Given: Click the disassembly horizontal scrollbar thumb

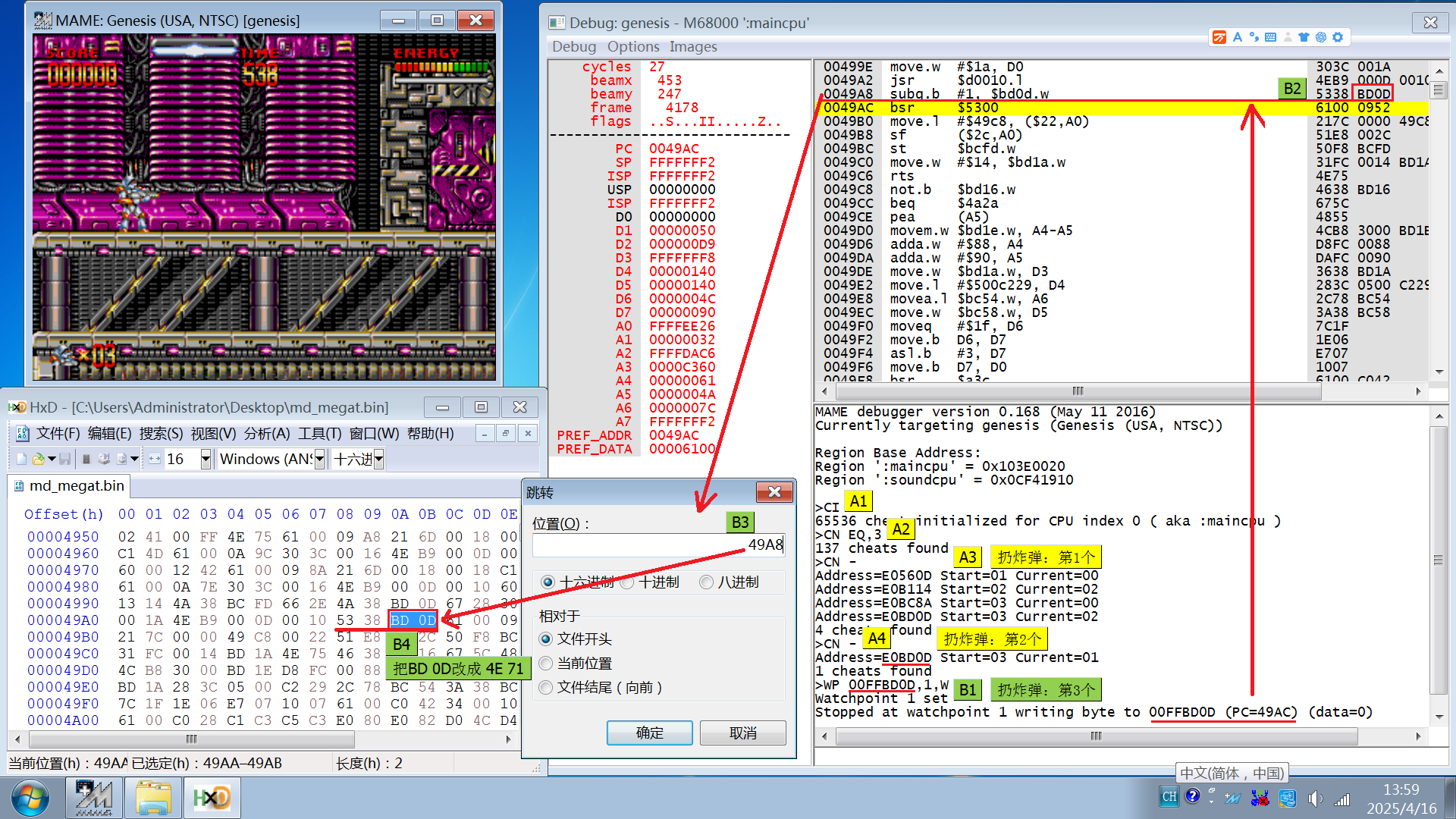Looking at the screenshot, I should (x=1078, y=391).
